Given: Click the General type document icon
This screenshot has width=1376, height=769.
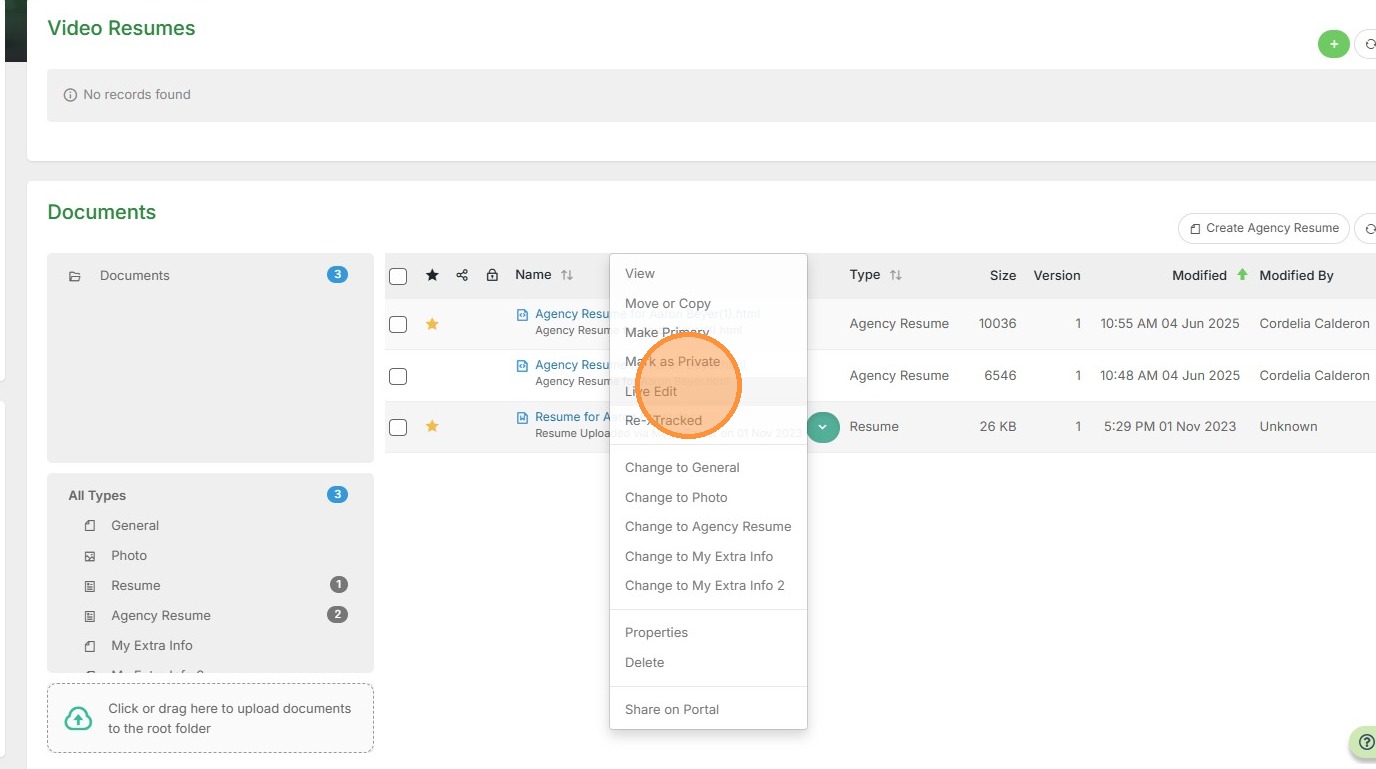Looking at the screenshot, I should point(90,526).
